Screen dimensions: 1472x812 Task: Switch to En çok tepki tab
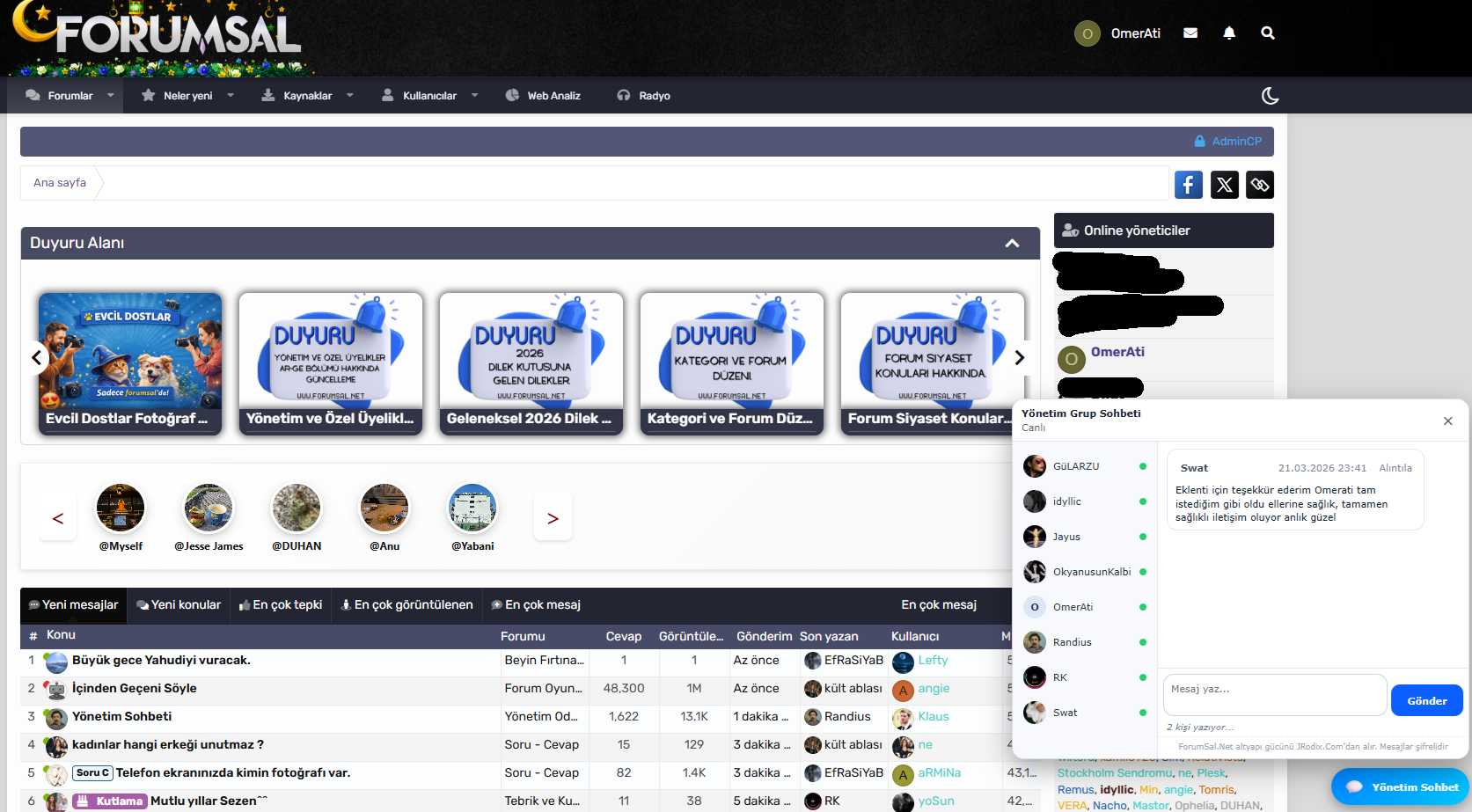[x=281, y=605]
